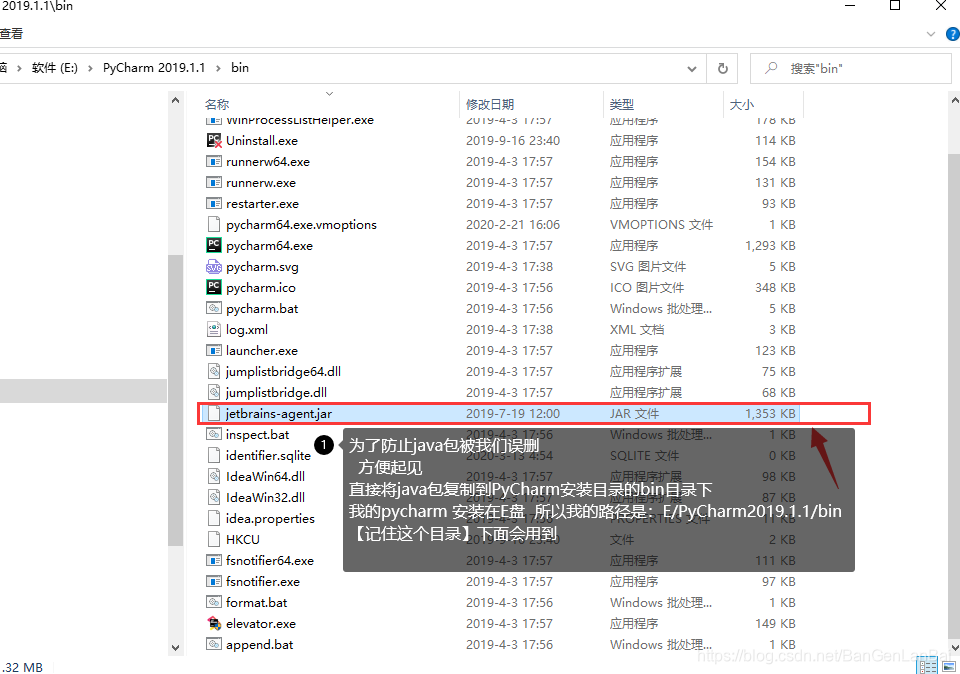Click the bin breadcrumb segment
Viewport: 960px width, 674px height.
point(240,68)
